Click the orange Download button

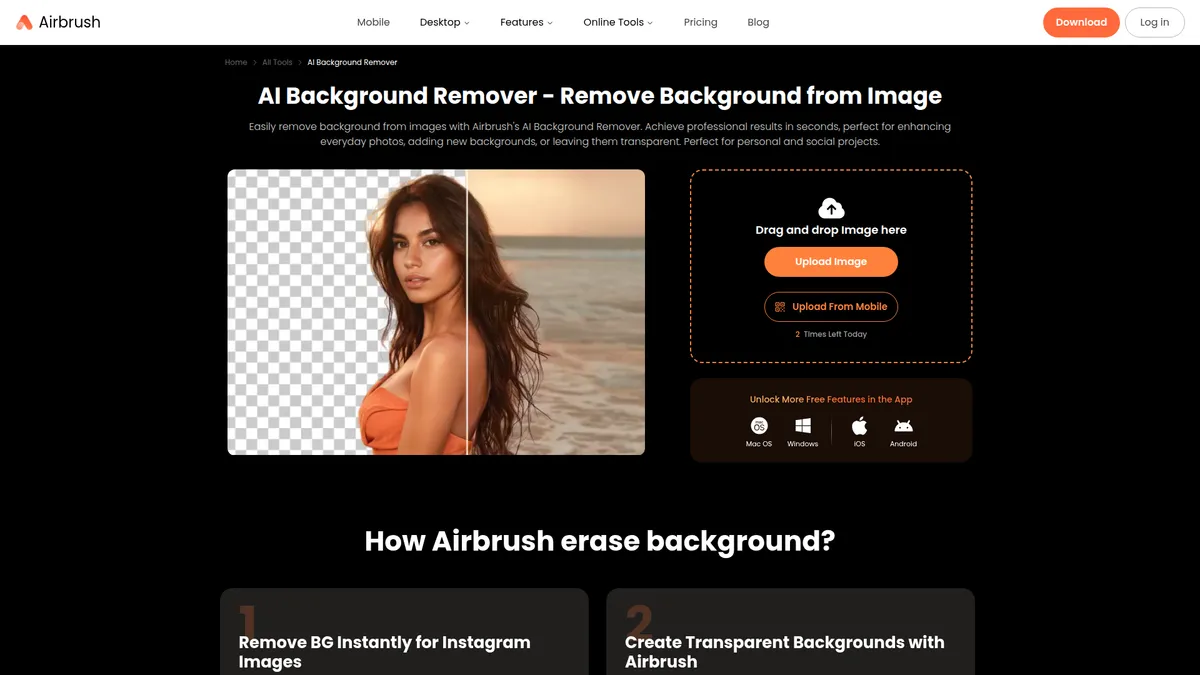click(x=1081, y=21)
